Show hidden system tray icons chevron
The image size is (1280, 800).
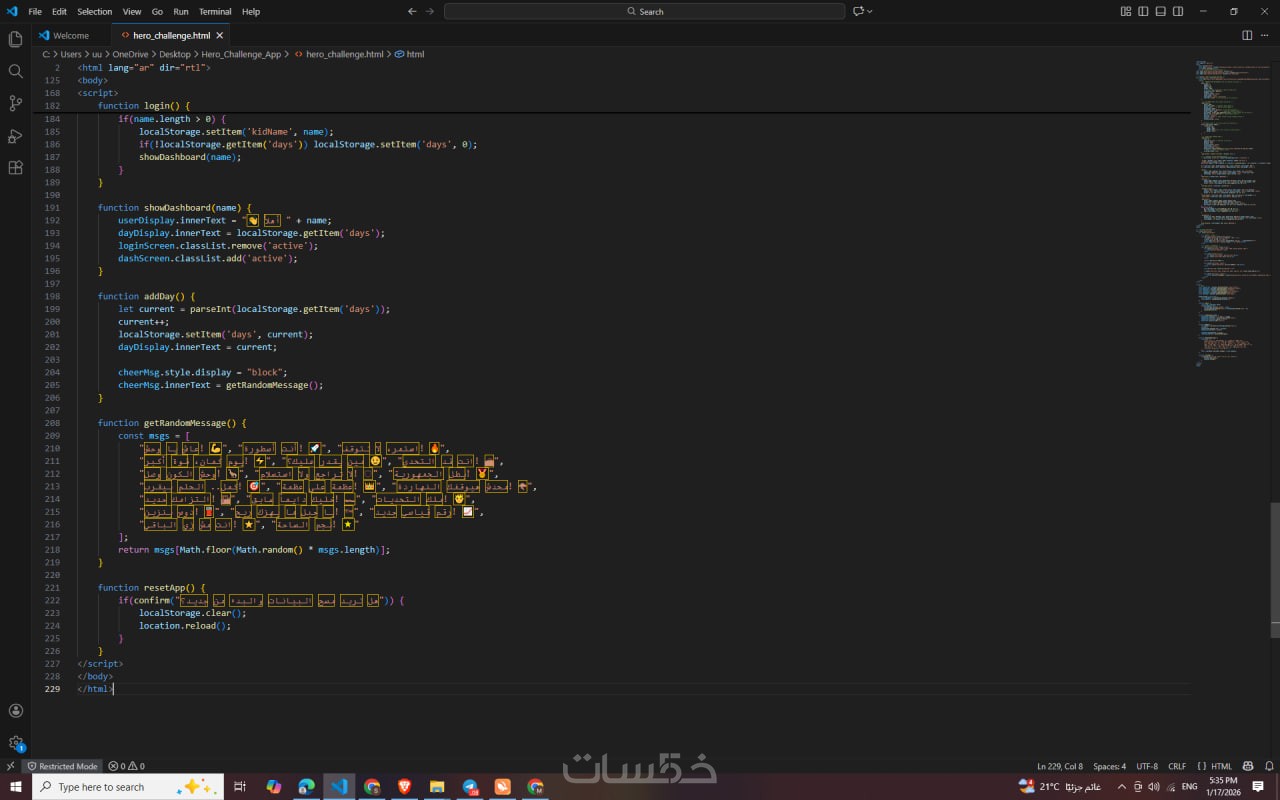click(x=1121, y=786)
